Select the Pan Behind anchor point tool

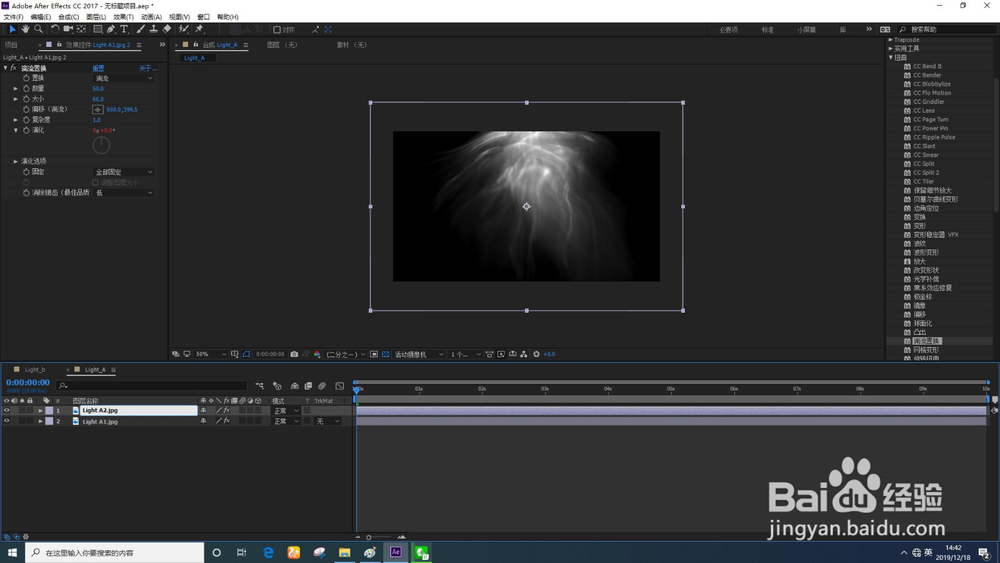82,29
